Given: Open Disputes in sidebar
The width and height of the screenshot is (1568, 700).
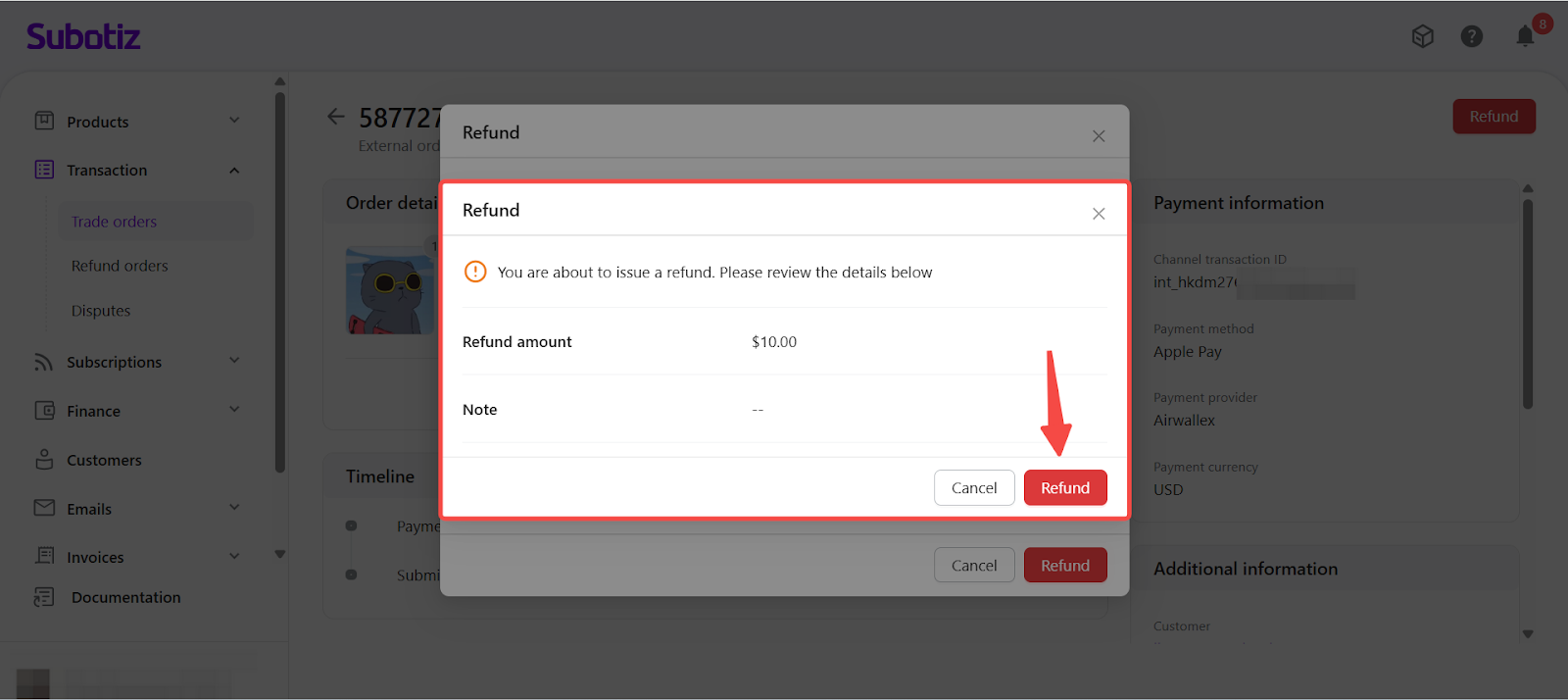Looking at the screenshot, I should [x=101, y=311].
